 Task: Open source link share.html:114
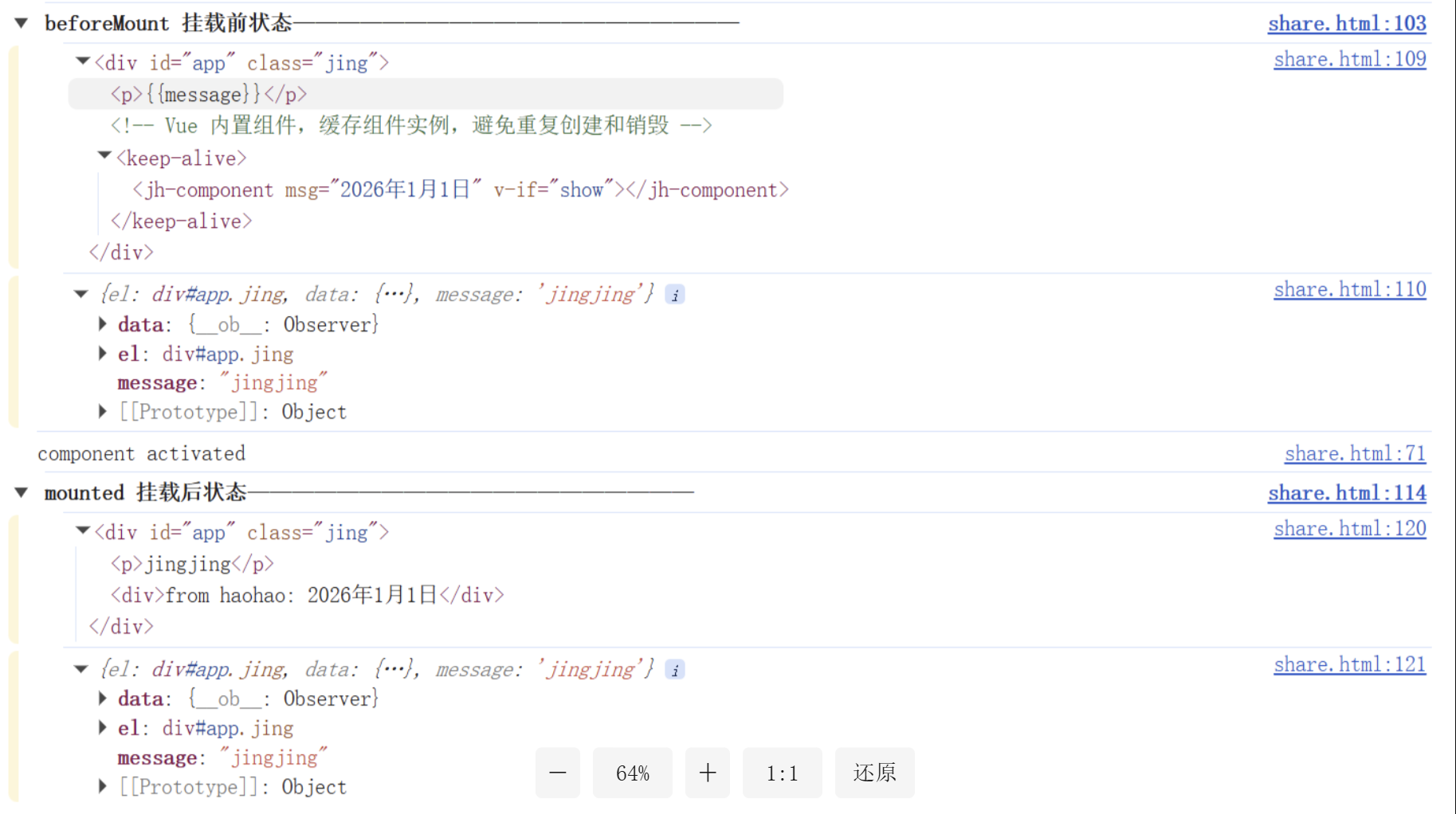pyautogui.click(x=1347, y=493)
